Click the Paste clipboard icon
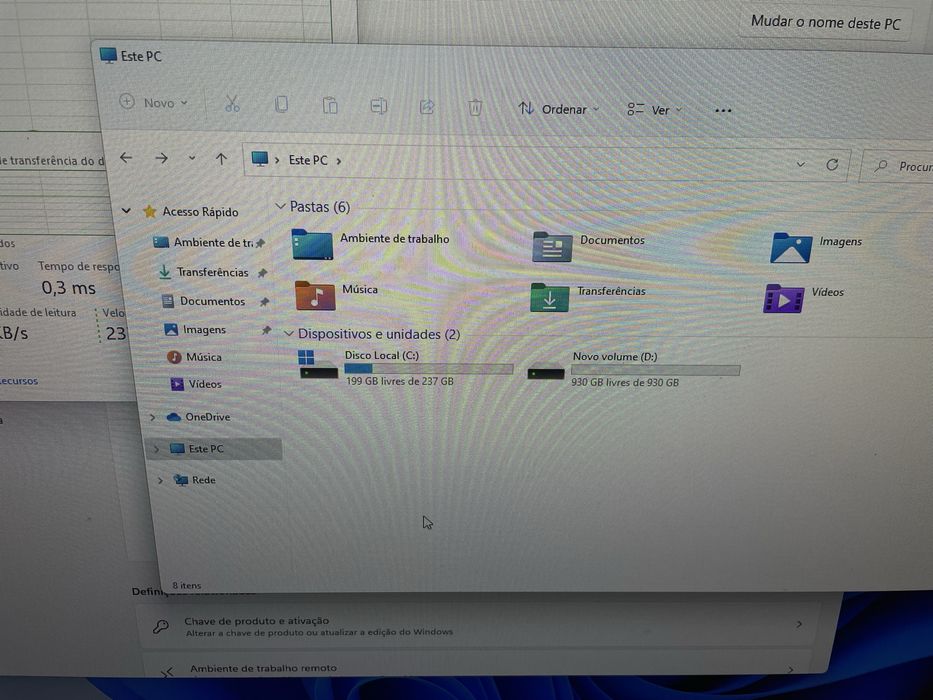The height and width of the screenshot is (700, 933). pyautogui.click(x=330, y=105)
